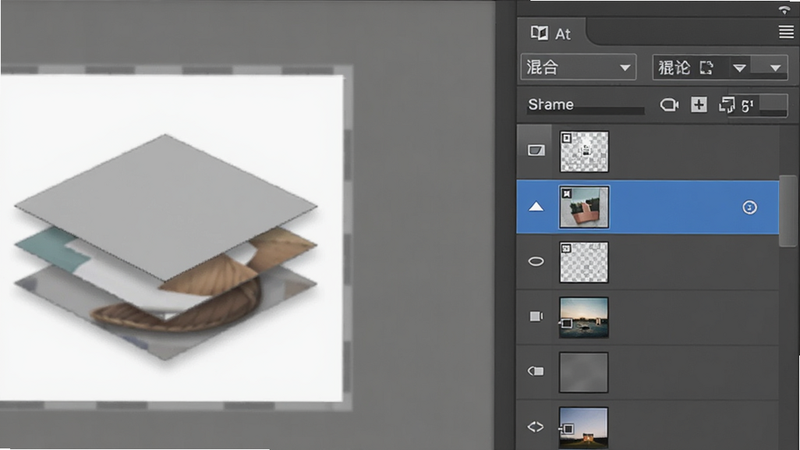Viewport: 800px width, 450px height.
Task: Expand the dropdown arrow beside the 混论 frame icon
Action: coord(739,68)
